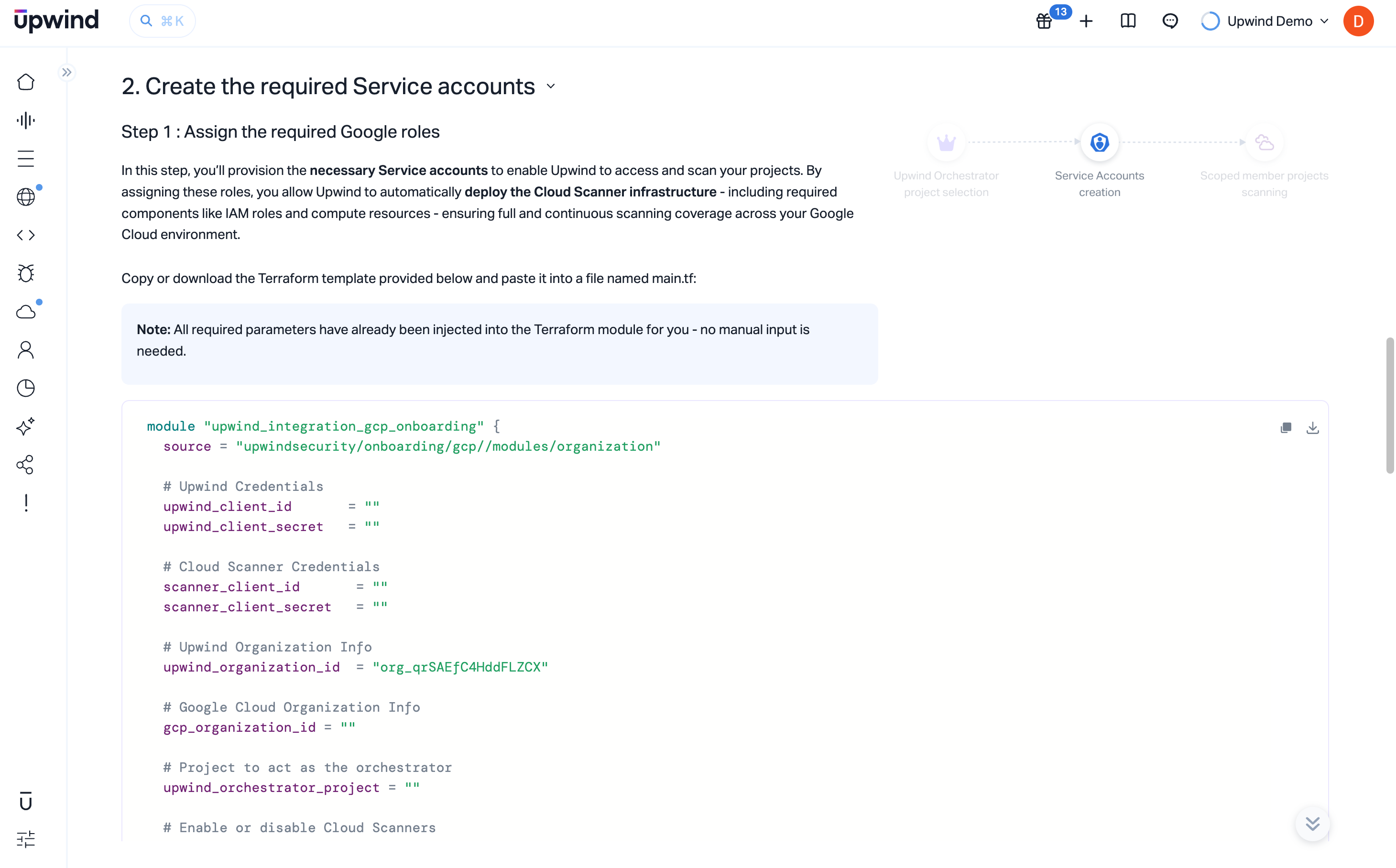Open the activity waveform sidebar icon
Image resolution: width=1396 pixels, height=868 pixels.
pos(26,120)
